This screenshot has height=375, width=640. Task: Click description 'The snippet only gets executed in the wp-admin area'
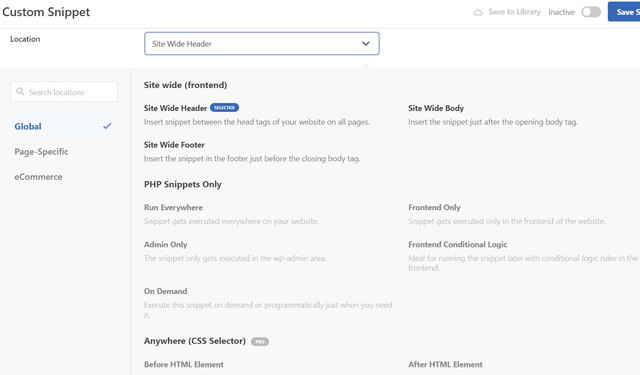click(235, 258)
